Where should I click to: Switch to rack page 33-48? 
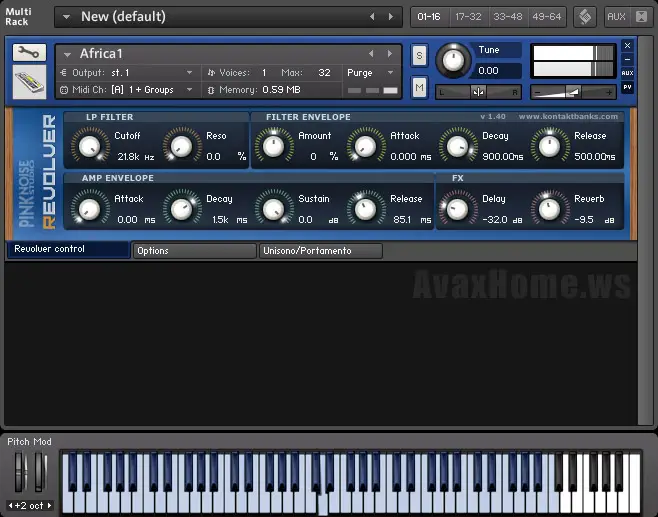(508, 17)
